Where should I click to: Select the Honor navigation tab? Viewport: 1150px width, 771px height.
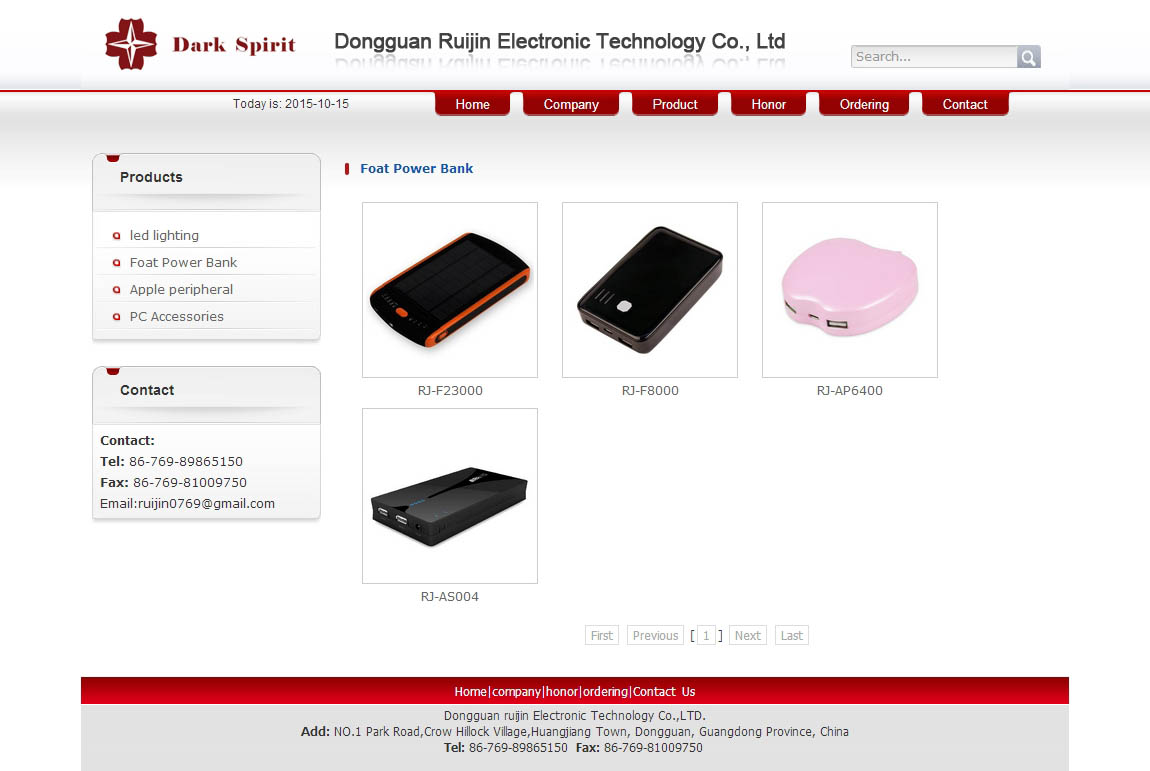click(768, 104)
